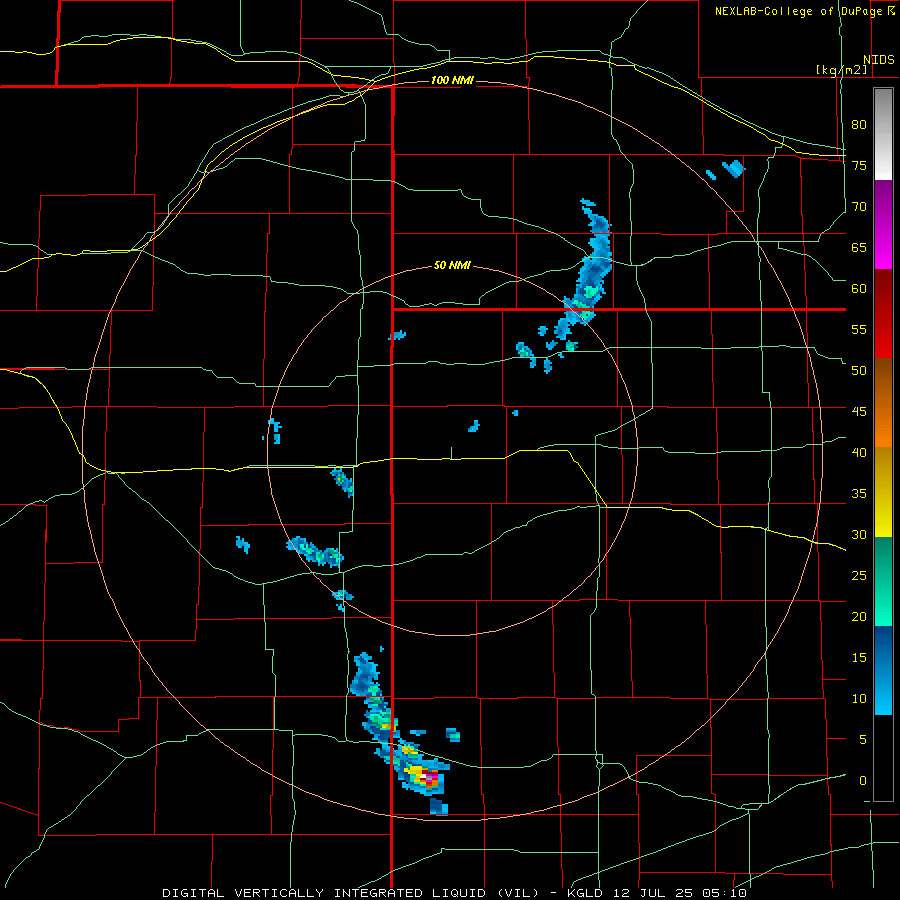Click the scale value 40
This screenshot has width=900, height=900.
pos(859,452)
